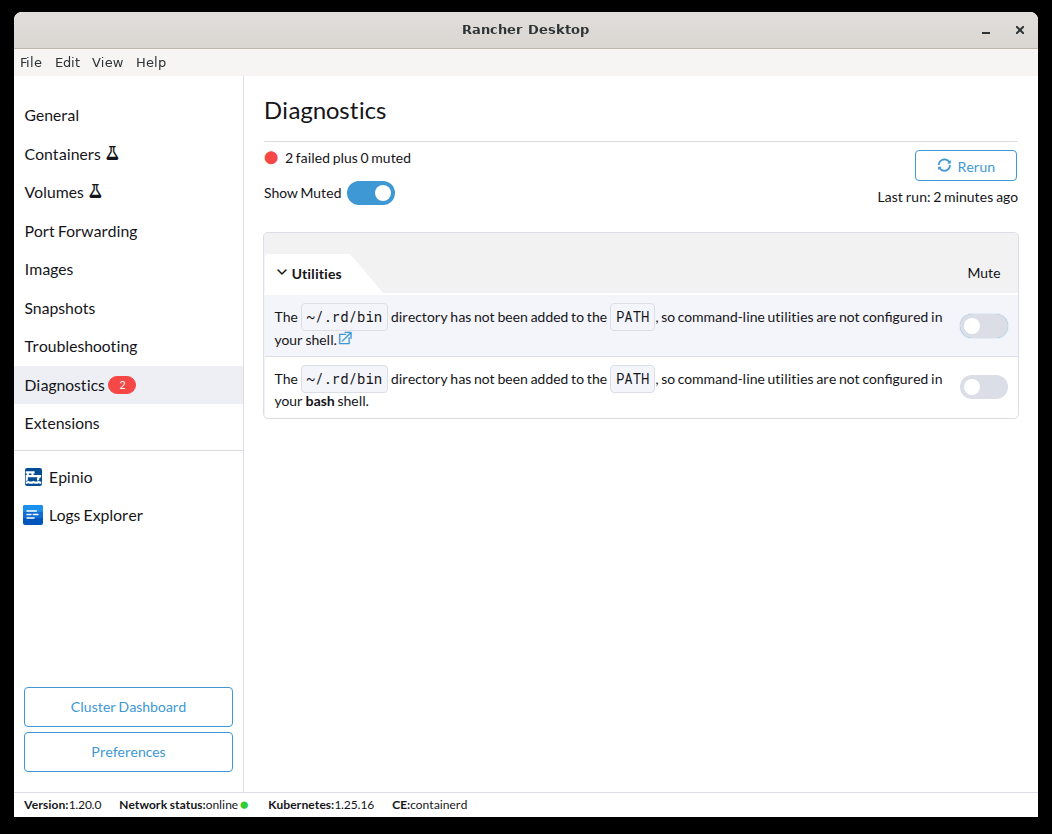Mute the first PATH diagnostic warning
This screenshot has width=1052, height=834.
coord(983,326)
